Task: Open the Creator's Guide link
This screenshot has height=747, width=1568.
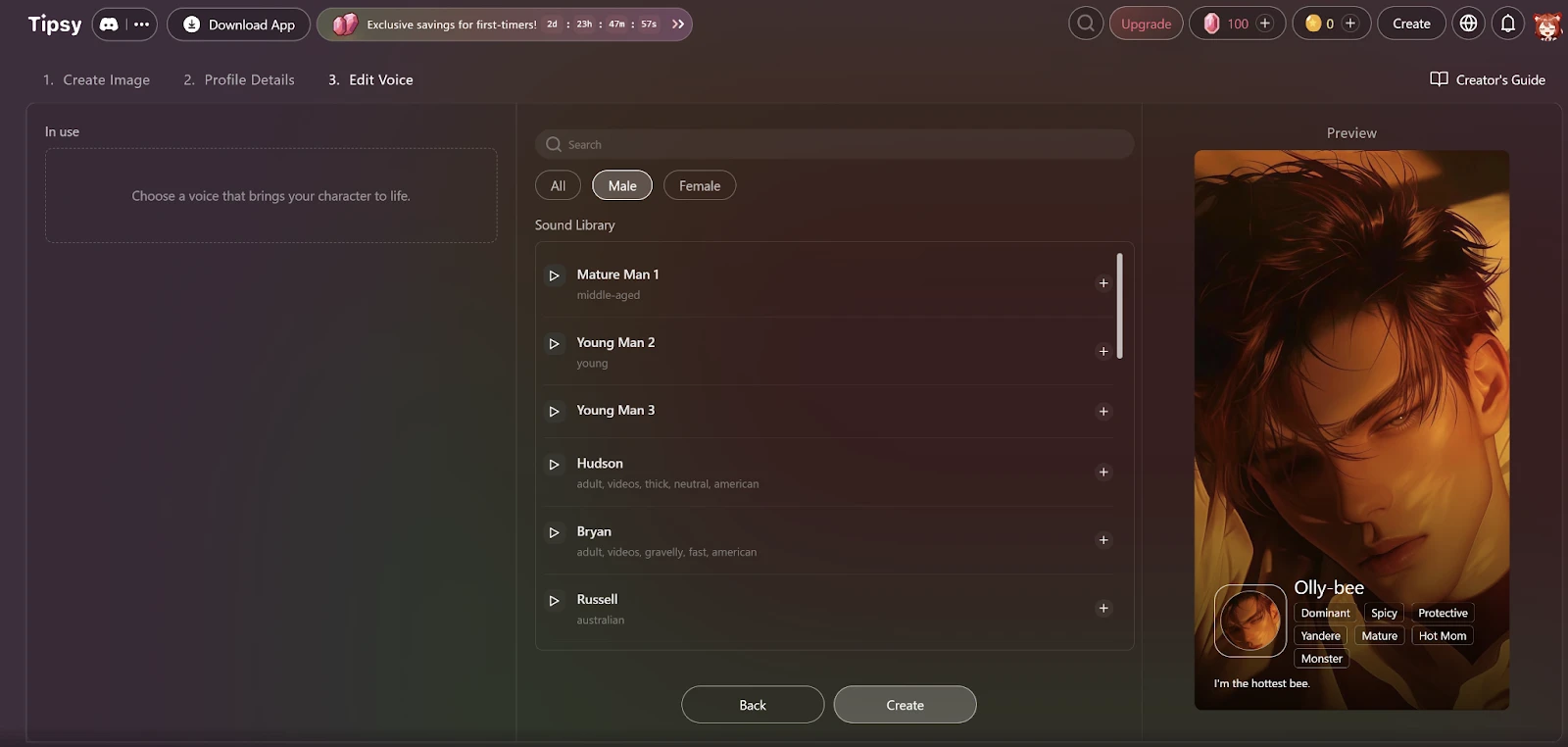Action: coord(1488,80)
